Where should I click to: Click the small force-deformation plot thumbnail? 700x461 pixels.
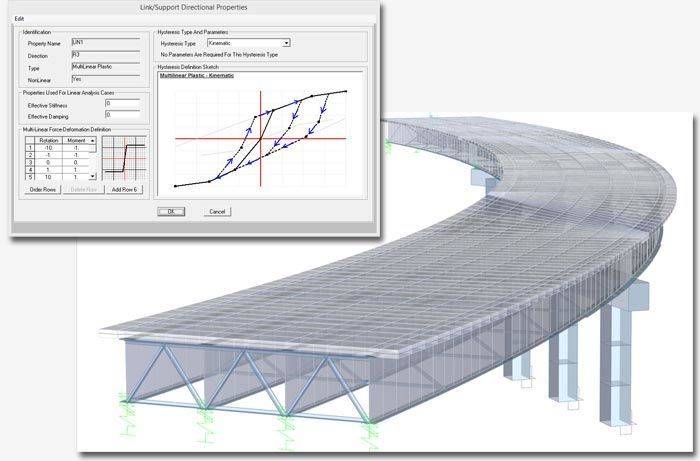pos(124,158)
